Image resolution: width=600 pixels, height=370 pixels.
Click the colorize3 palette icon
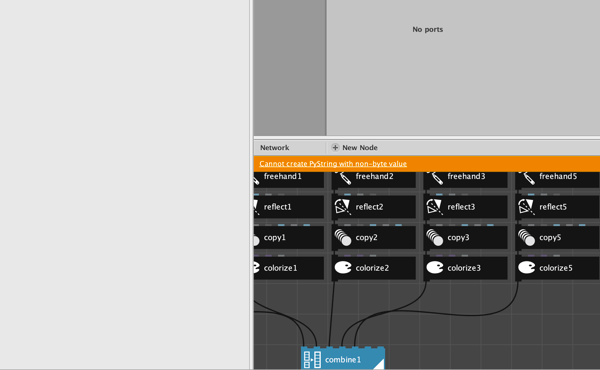(435, 267)
